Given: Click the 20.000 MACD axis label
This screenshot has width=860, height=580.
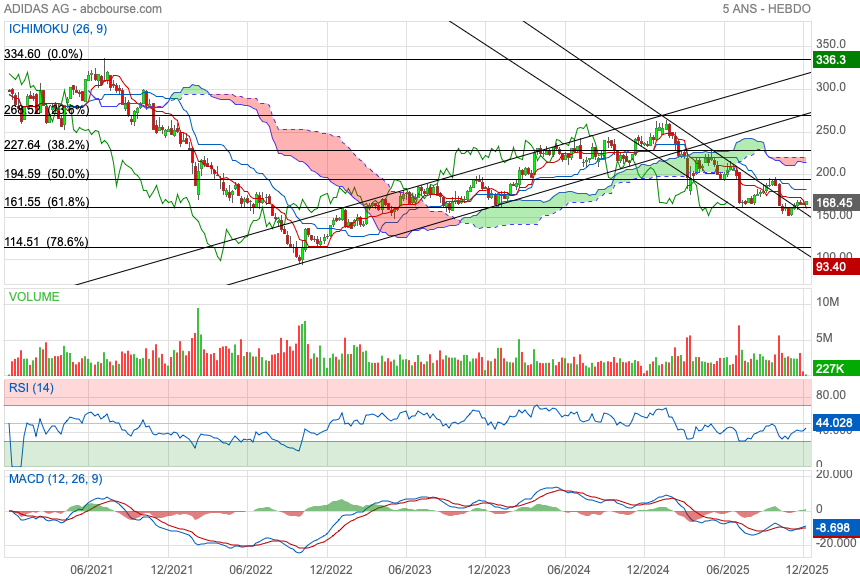Looking at the screenshot, I should [834, 474].
